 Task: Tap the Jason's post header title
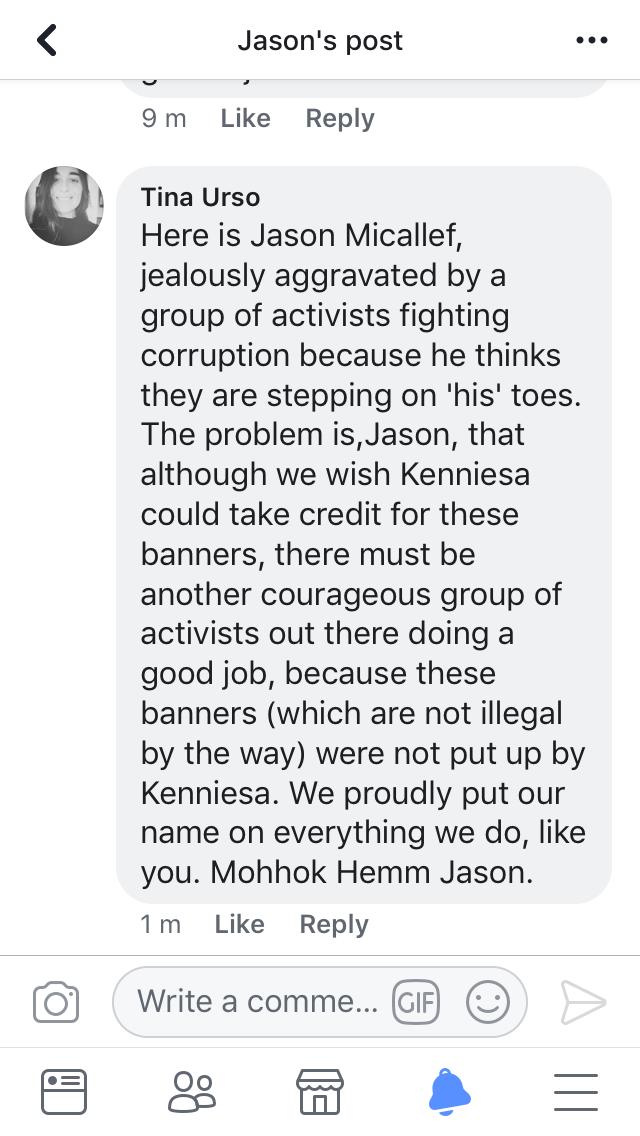coord(320,41)
